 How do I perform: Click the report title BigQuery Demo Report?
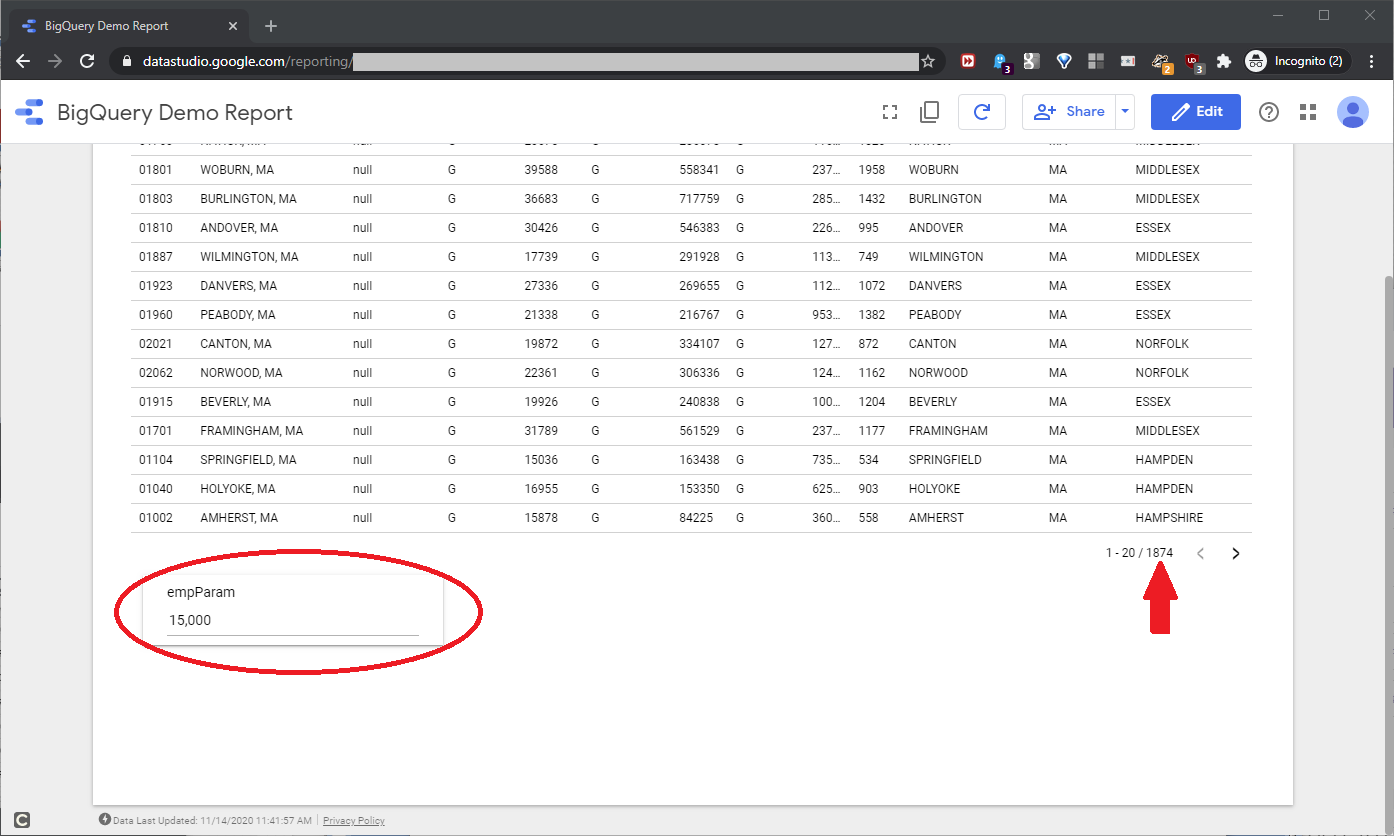tap(175, 112)
